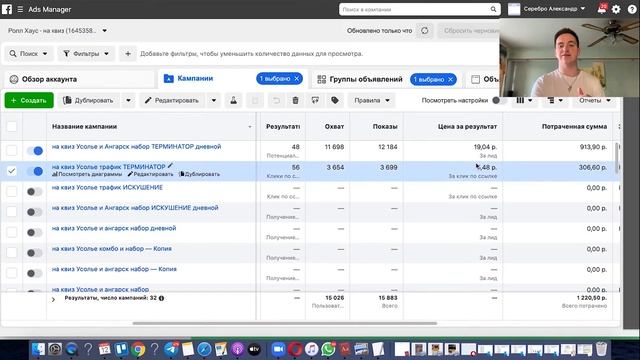The width and height of the screenshot is (640, 360).
Task: Open the tag label icon in the toolbar
Action: [335, 100]
